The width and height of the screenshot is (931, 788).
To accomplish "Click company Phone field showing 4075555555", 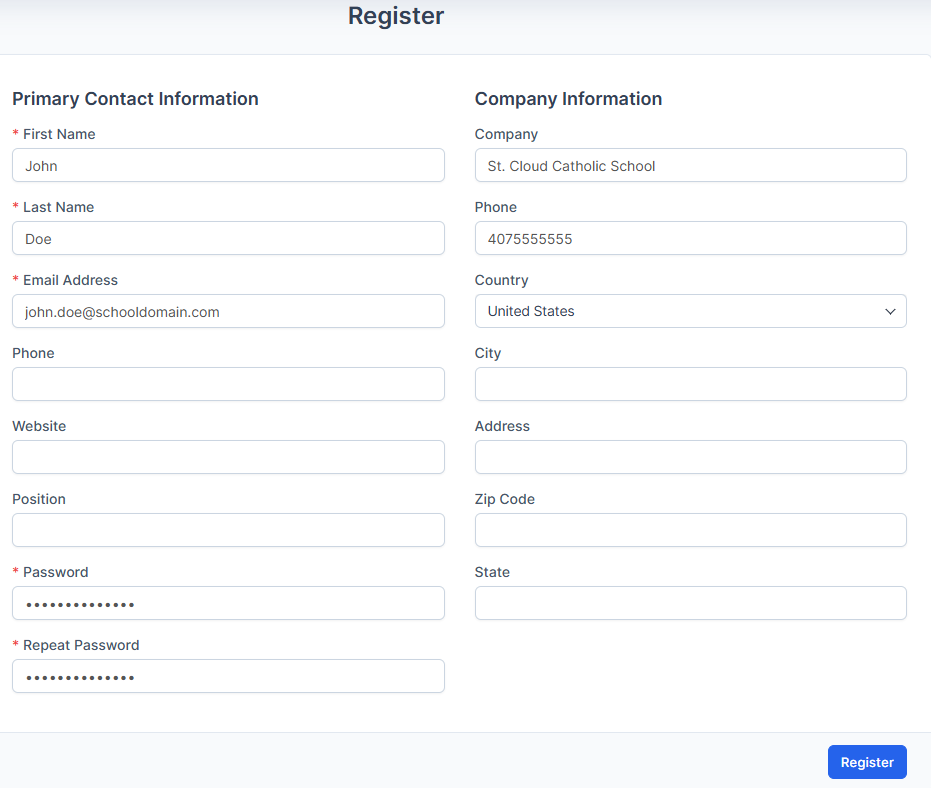I will [x=691, y=238].
